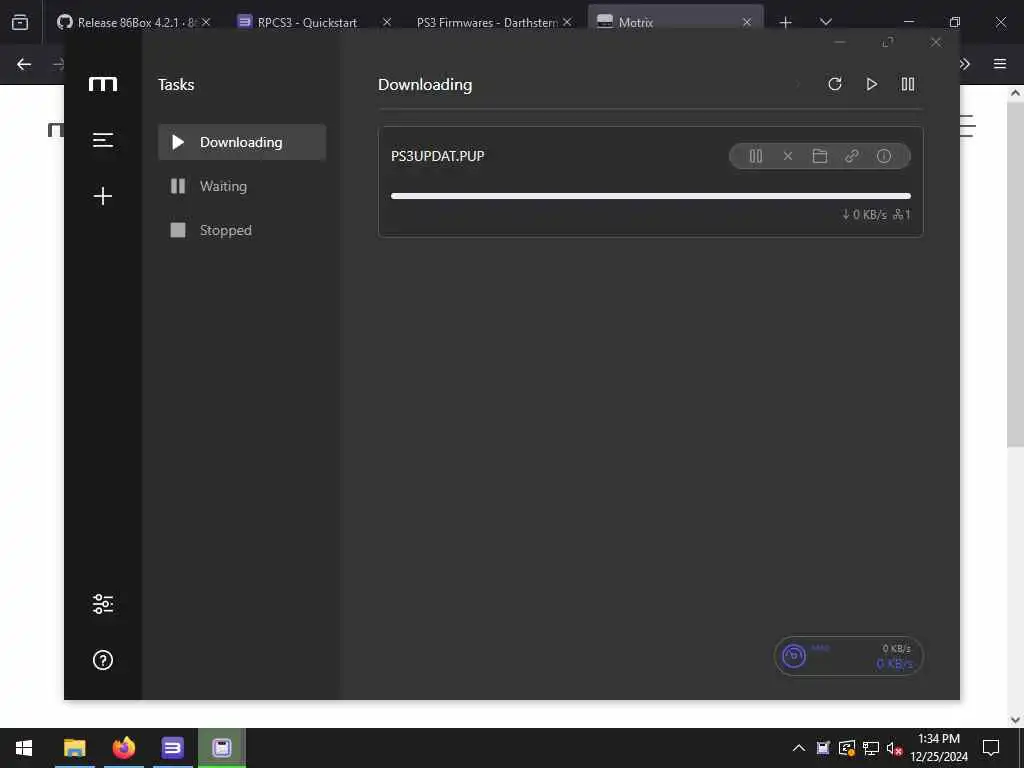Image resolution: width=1024 pixels, height=768 pixels.
Task: Open Firefox from the taskbar
Action: (123, 748)
